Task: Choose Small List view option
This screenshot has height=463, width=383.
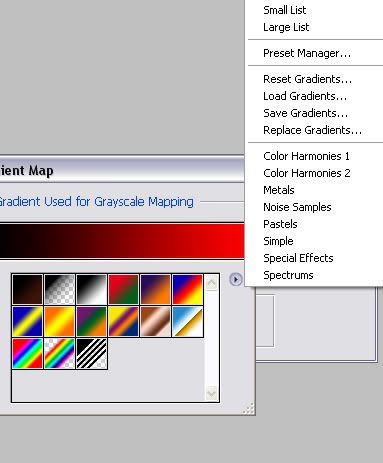Action: tap(284, 10)
